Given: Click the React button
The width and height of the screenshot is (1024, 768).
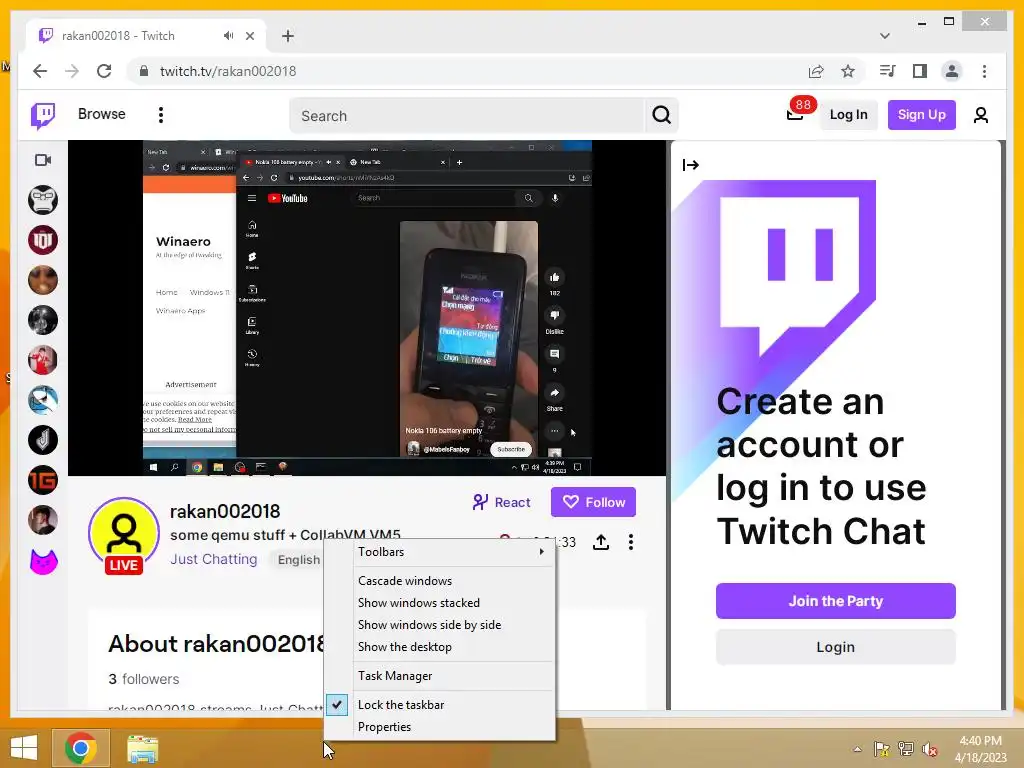Looking at the screenshot, I should click(x=502, y=502).
